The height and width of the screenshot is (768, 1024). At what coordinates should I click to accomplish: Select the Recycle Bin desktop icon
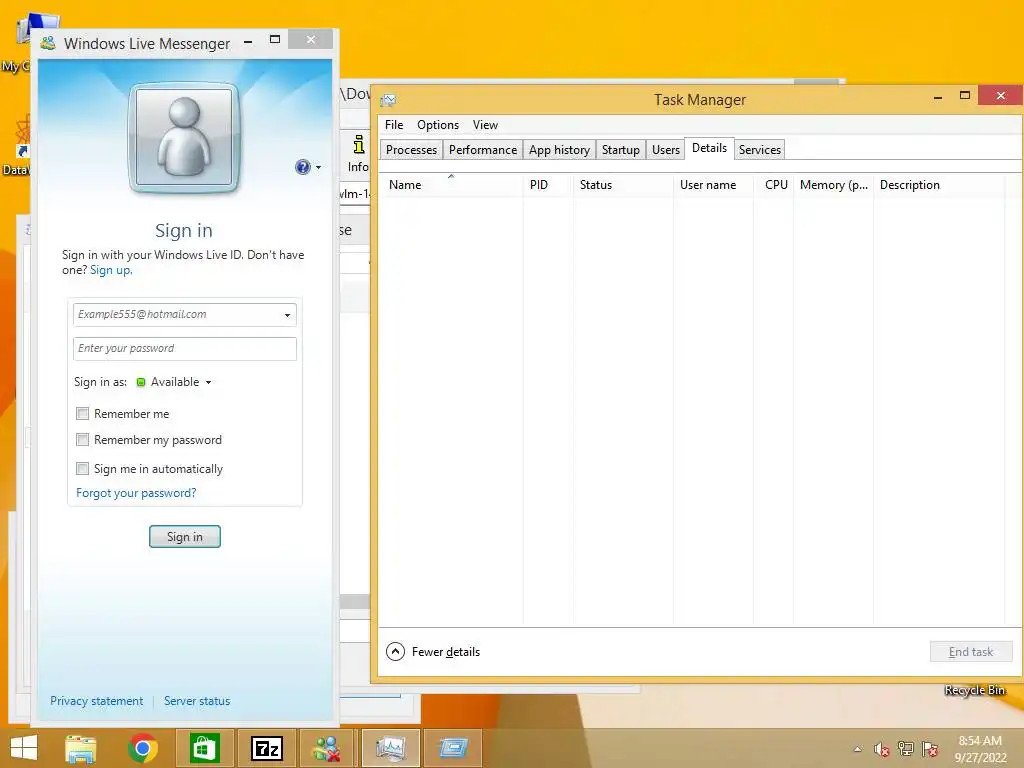pos(974,690)
